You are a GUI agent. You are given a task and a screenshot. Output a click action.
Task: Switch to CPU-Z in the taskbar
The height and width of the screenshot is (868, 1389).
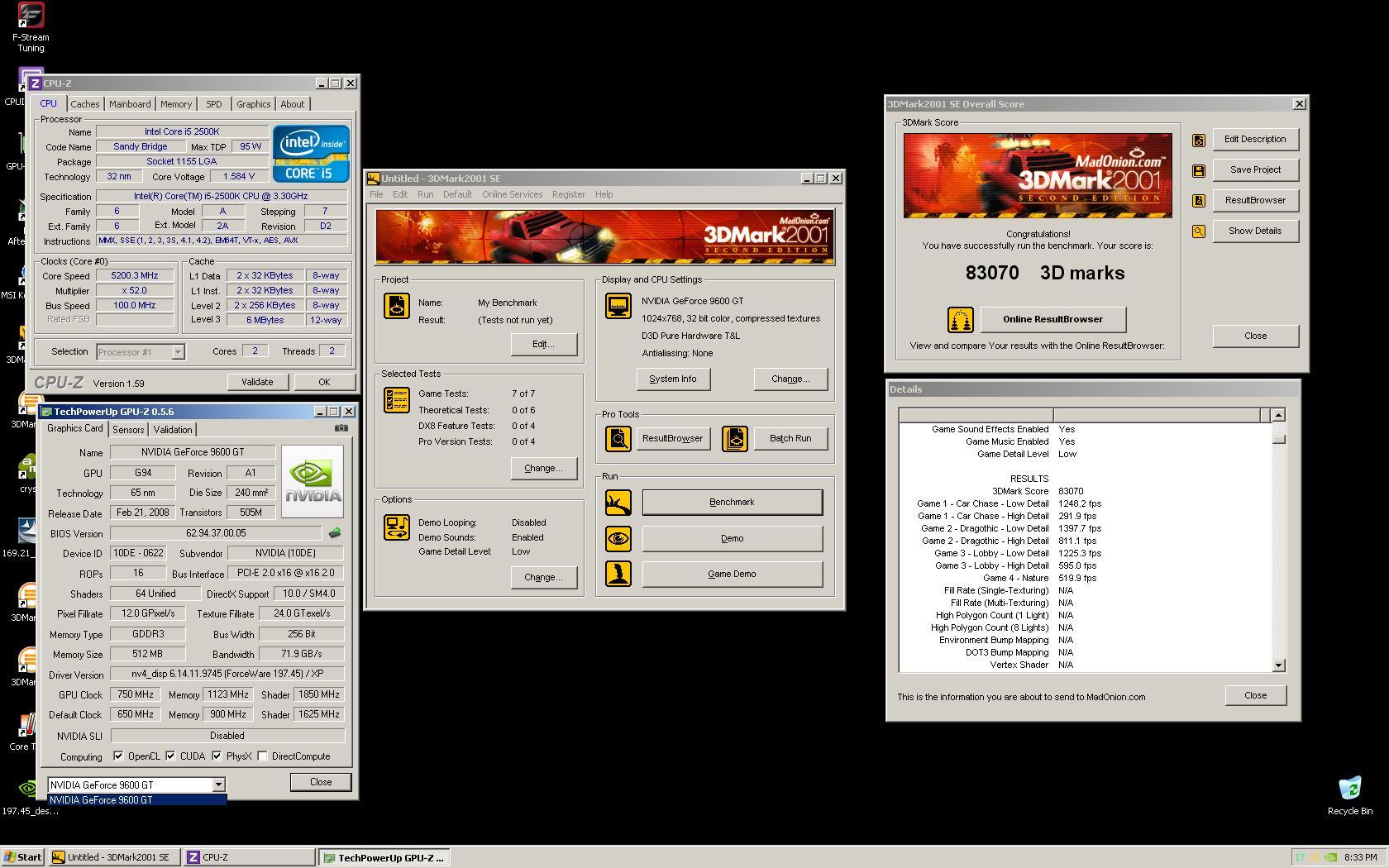point(249,857)
